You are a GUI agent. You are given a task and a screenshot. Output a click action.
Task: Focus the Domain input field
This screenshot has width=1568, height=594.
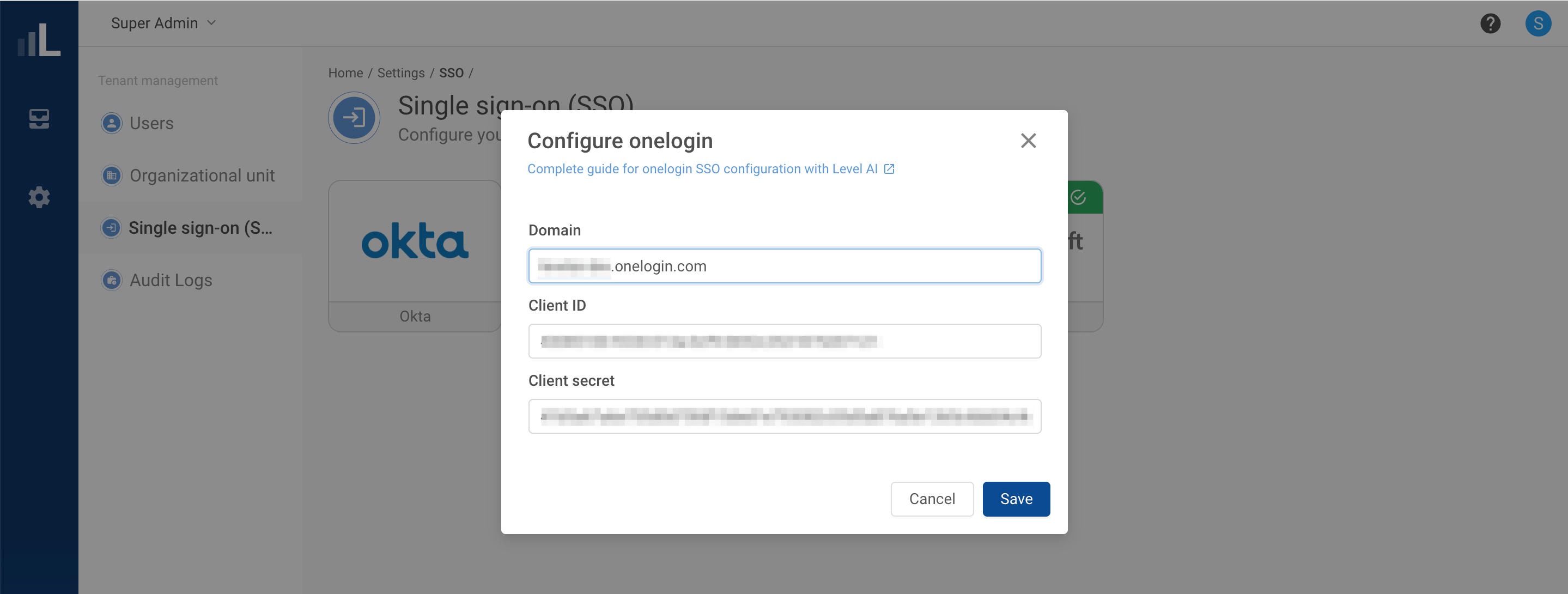(785, 266)
